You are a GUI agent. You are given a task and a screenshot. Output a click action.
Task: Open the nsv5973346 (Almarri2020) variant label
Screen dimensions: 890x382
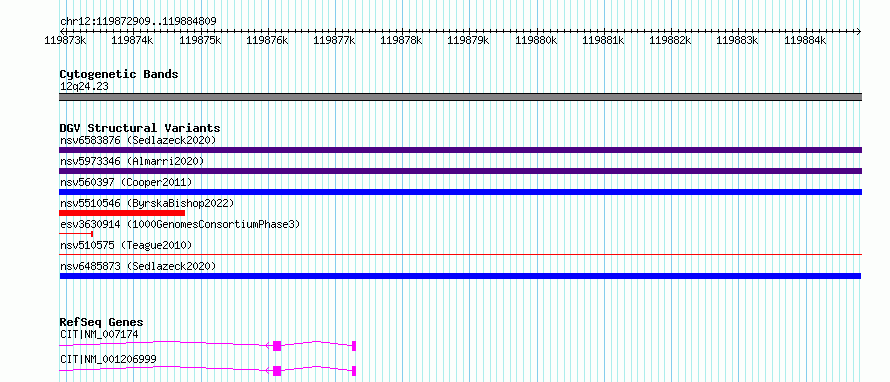pos(132,161)
